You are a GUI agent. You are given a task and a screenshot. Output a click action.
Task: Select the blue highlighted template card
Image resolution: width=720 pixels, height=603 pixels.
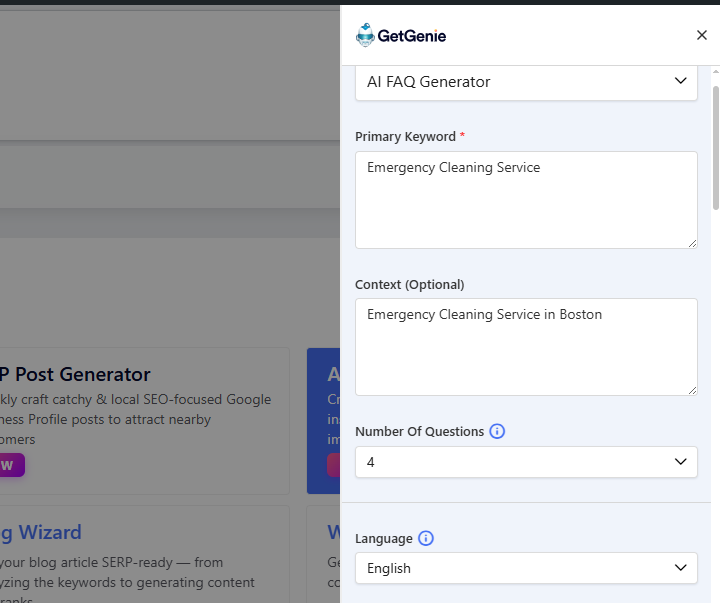323,420
